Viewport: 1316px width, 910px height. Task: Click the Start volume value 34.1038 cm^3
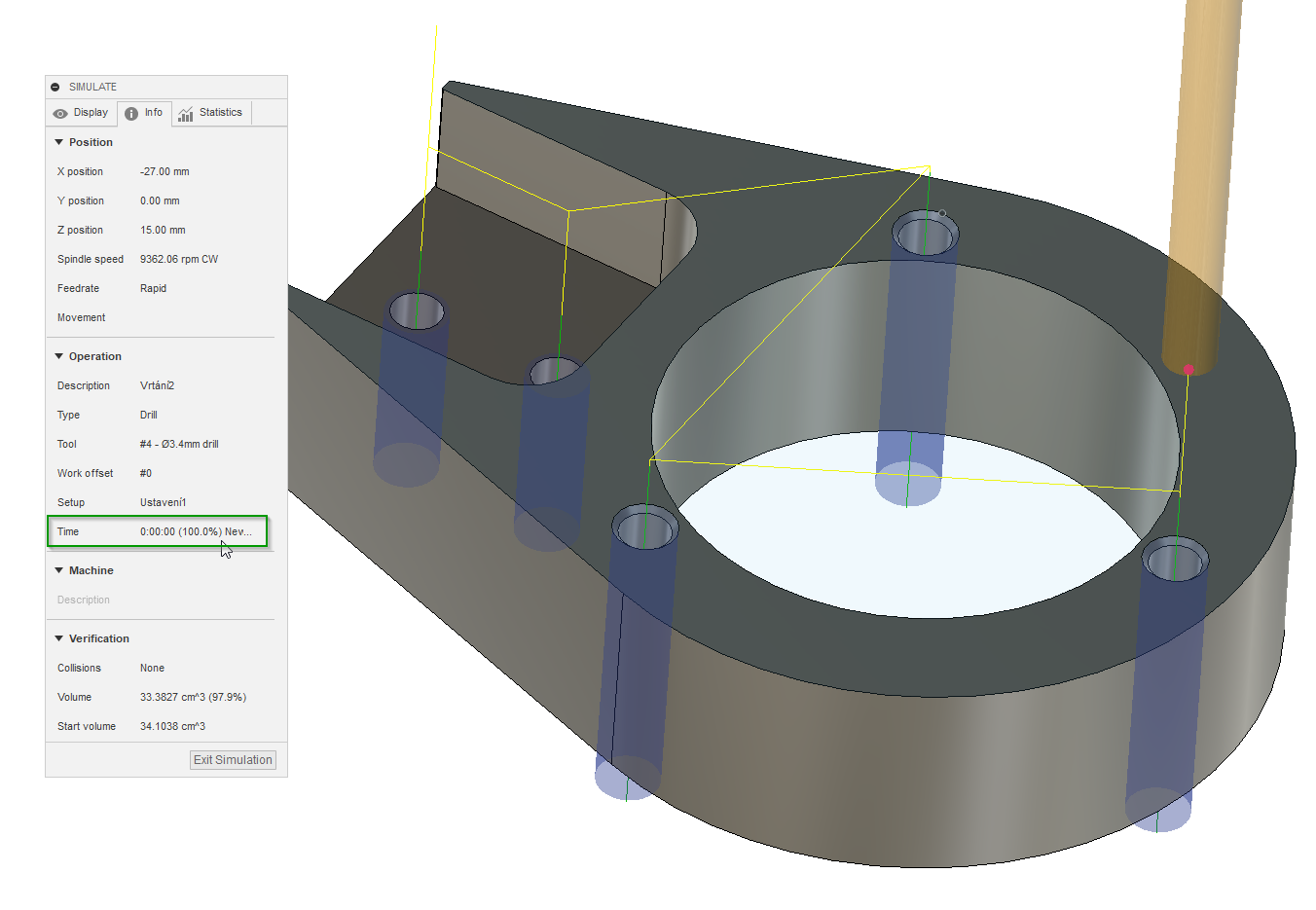tap(172, 726)
